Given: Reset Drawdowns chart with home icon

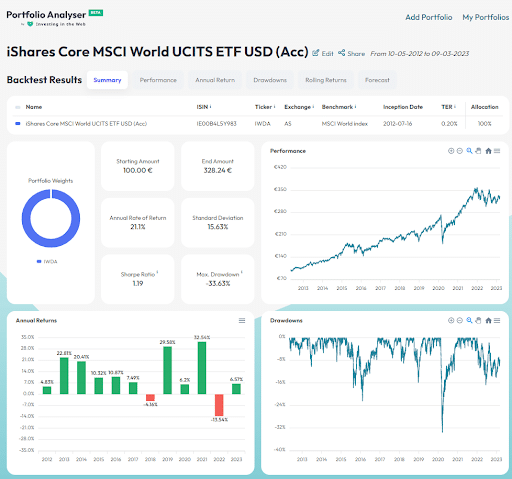Looking at the screenshot, I should [488, 320].
